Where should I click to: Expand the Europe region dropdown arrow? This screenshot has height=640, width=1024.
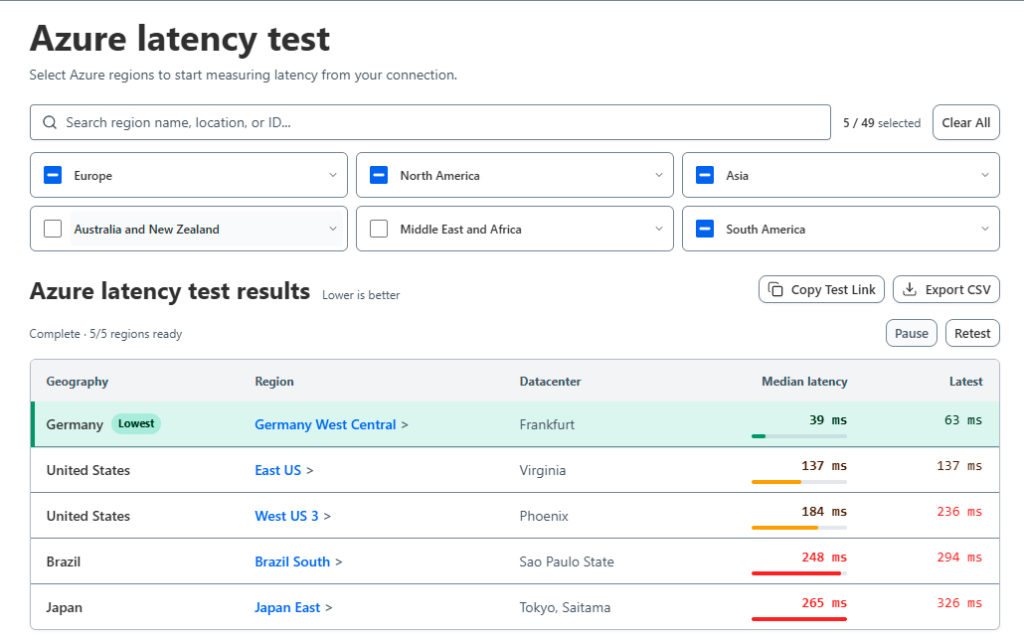(x=332, y=175)
